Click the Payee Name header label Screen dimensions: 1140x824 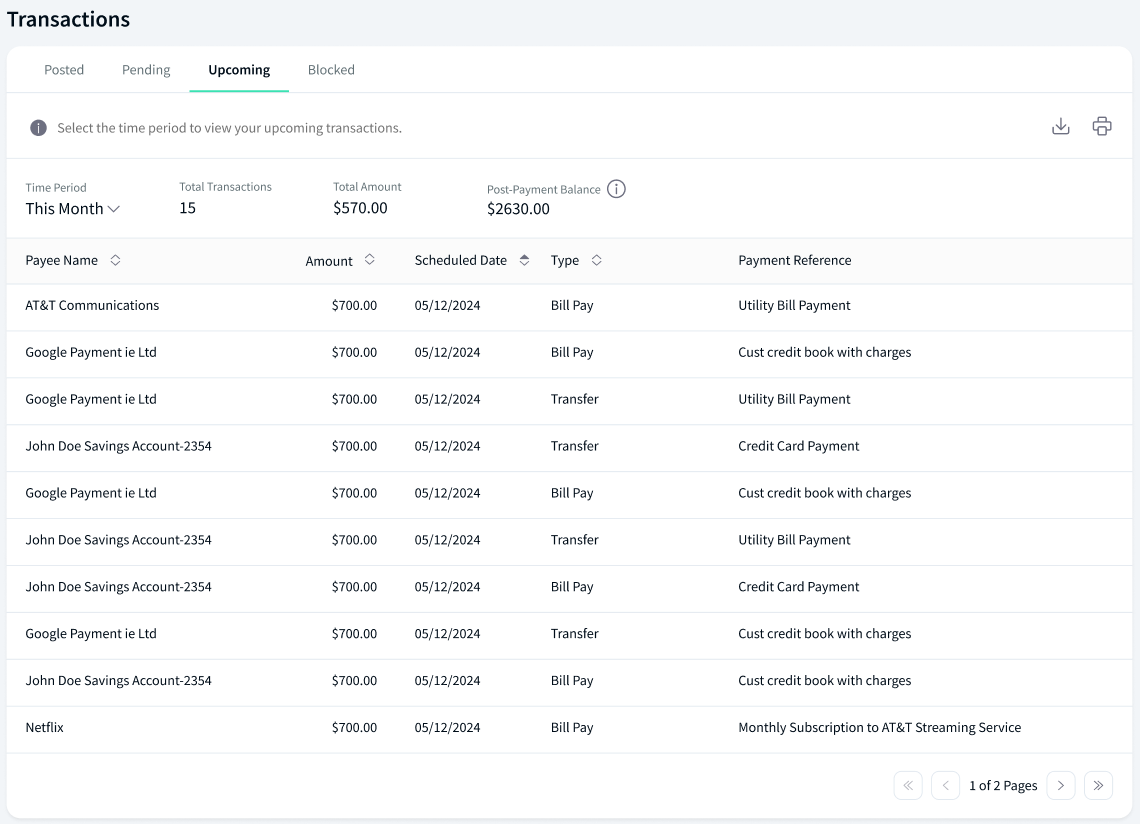[62, 260]
